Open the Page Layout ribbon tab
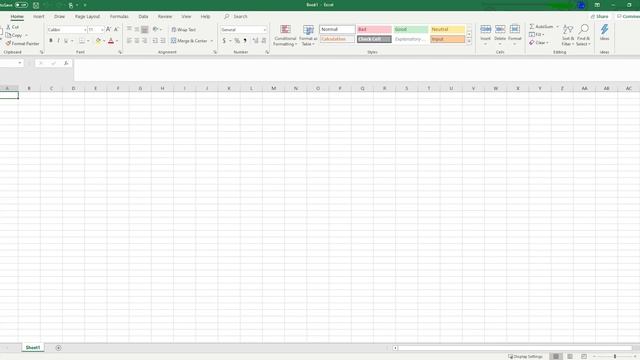Viewport: 640px width, 360px height. 87,17
